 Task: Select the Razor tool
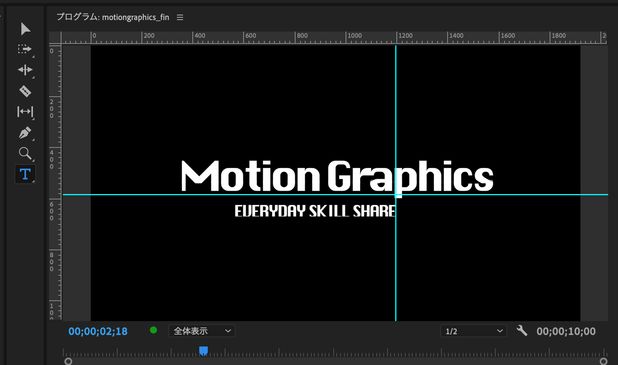(25, 91)
